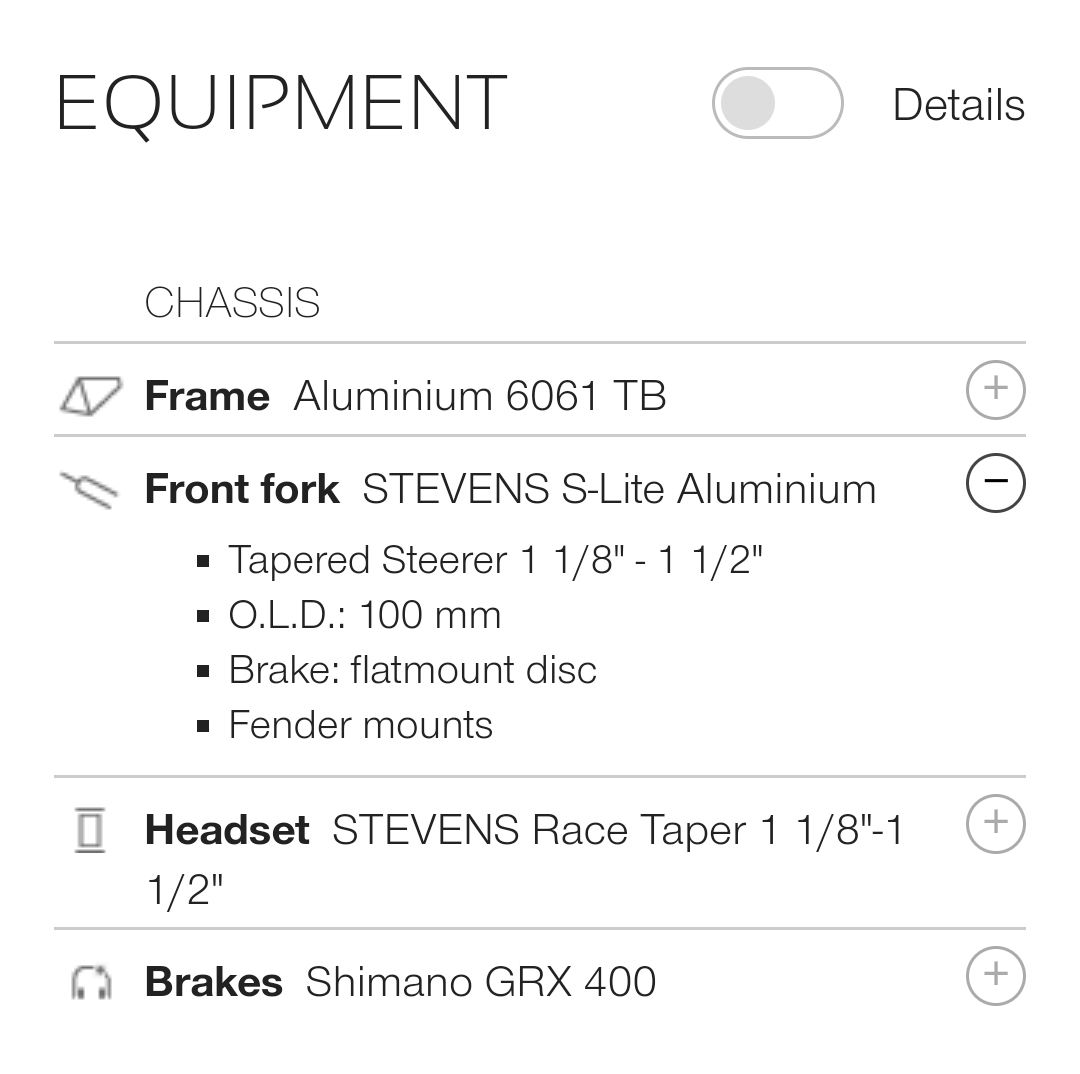Viewport: 1080px width, 1074px height.
Task: Click the EQUIPMENT heading
Action: coord(281,103)
